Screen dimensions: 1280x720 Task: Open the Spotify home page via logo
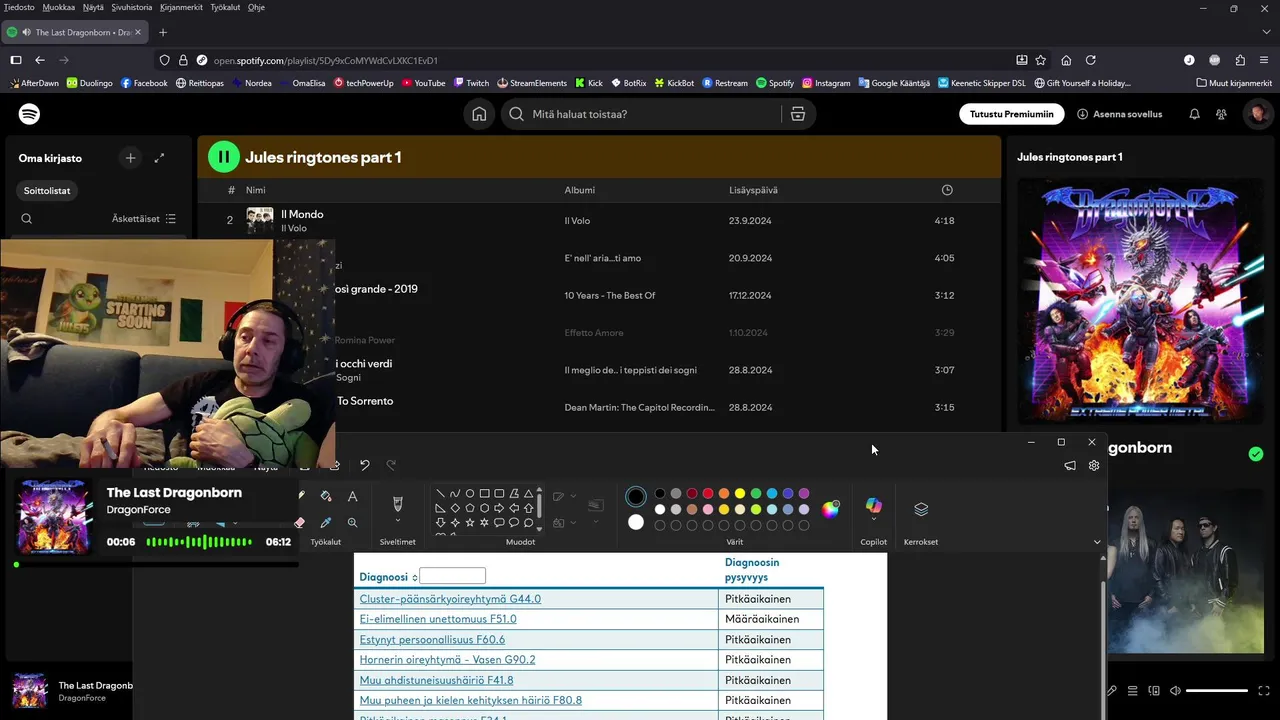(x=30, y=114)
